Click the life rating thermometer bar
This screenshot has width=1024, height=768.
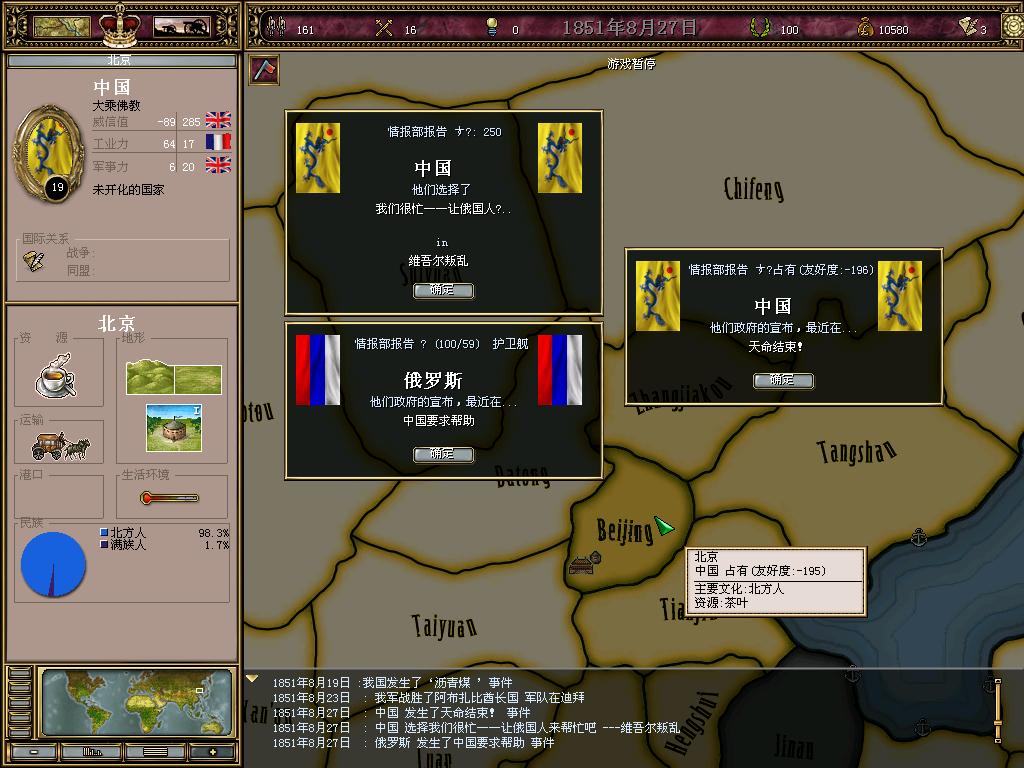(170, 498)
